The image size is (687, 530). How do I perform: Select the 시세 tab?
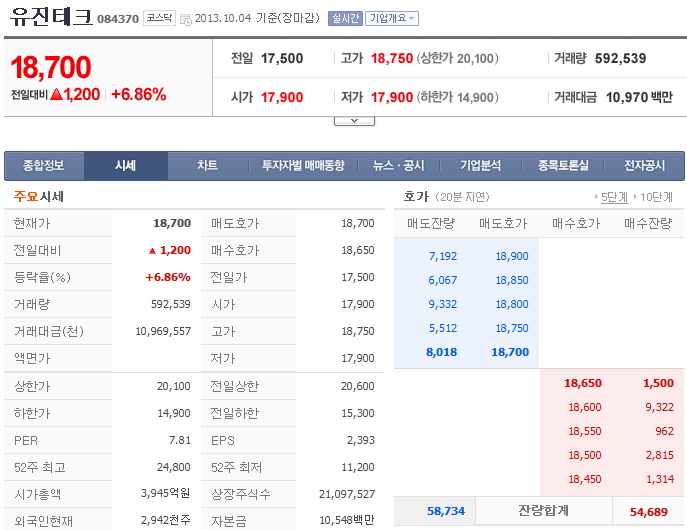coord(126,166)
